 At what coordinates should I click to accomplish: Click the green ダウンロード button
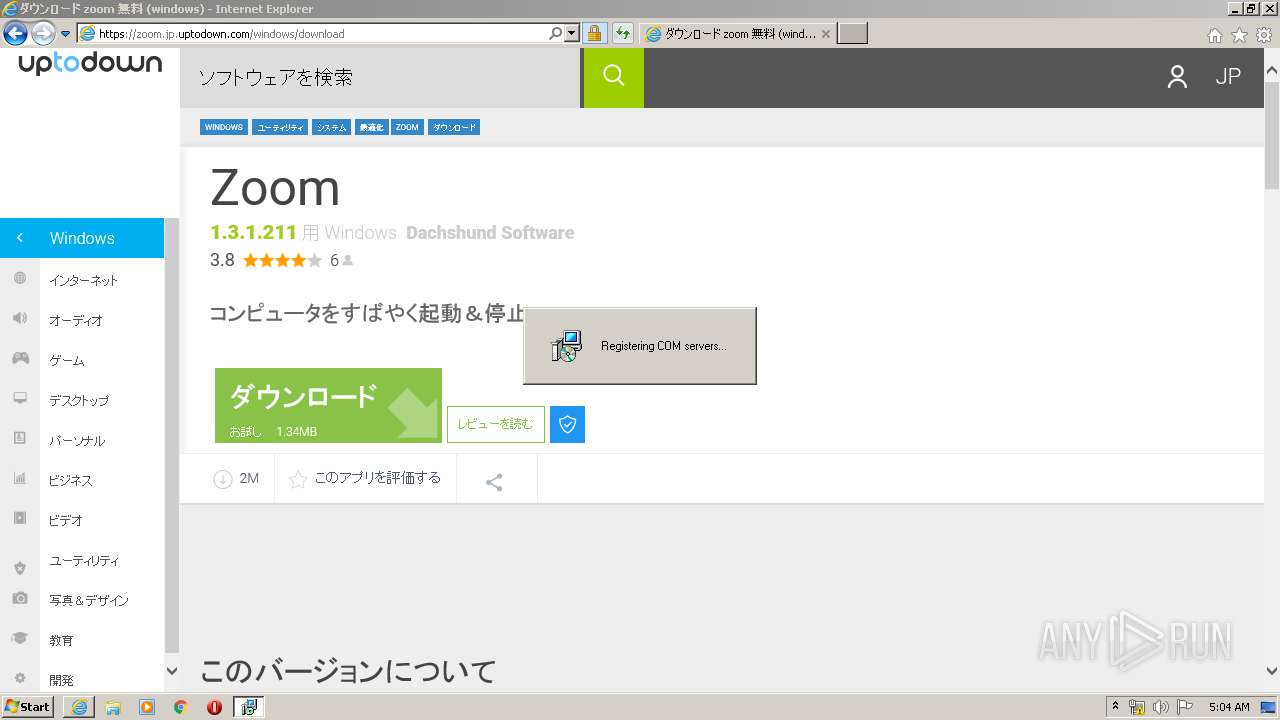pyautogui.click(x=328, y=405)
